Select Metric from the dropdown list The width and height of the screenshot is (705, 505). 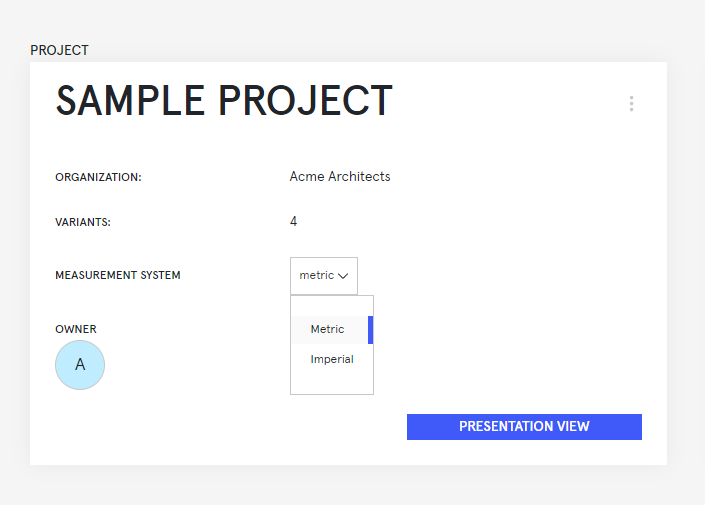(328, 330)
